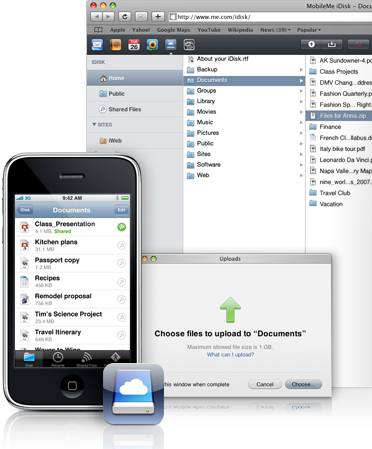The image size is (372, 449).
Task: Open the Google Maps bookmark
Action: [173, 30]
